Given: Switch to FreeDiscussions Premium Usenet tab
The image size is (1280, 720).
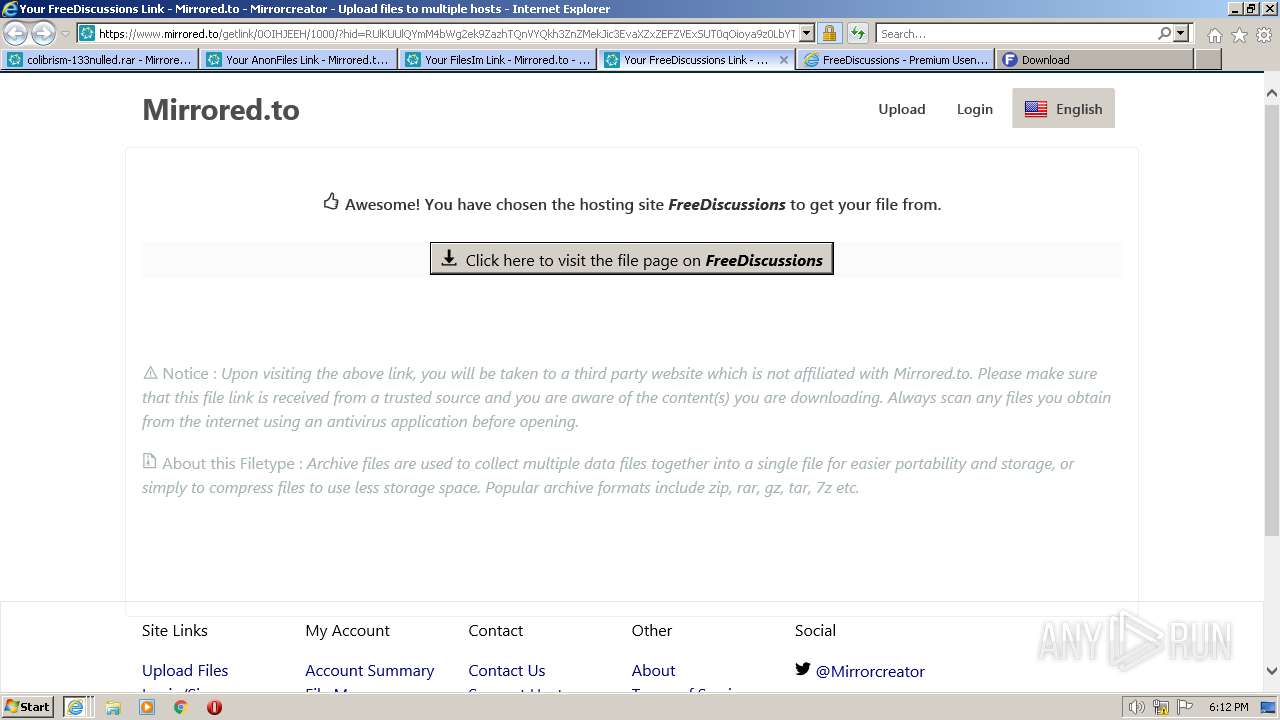Looking at the screenshot, I should pyautogui.click(x=895, y=60).
